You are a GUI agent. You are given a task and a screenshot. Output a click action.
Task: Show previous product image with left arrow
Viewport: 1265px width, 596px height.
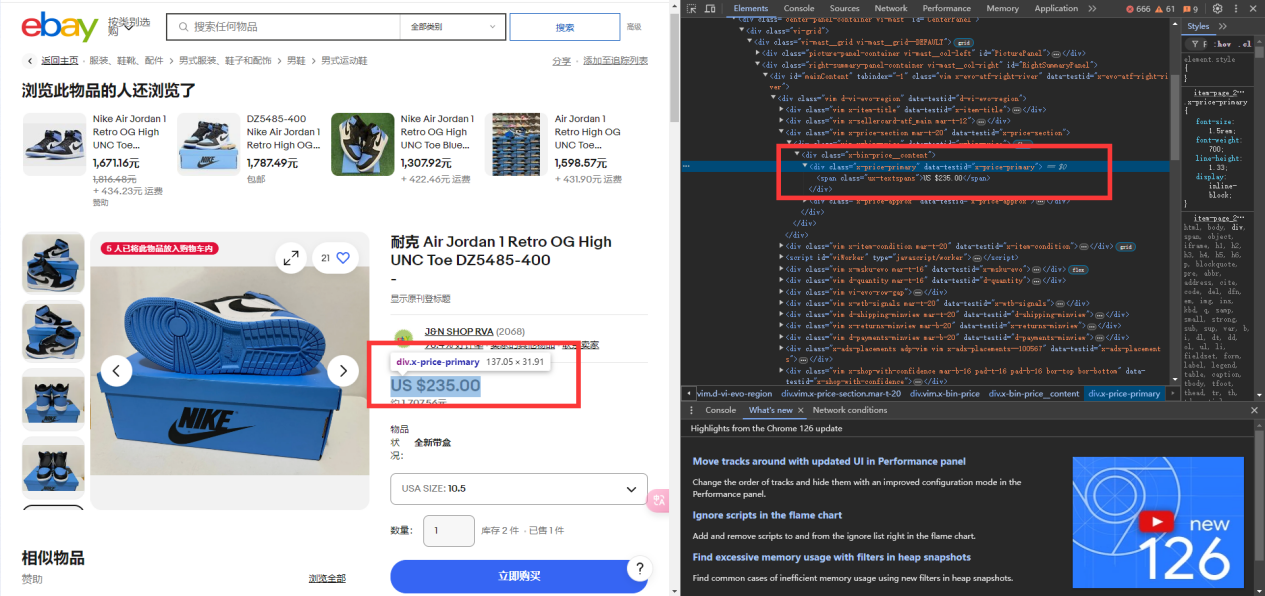click(x=116, y=371)
